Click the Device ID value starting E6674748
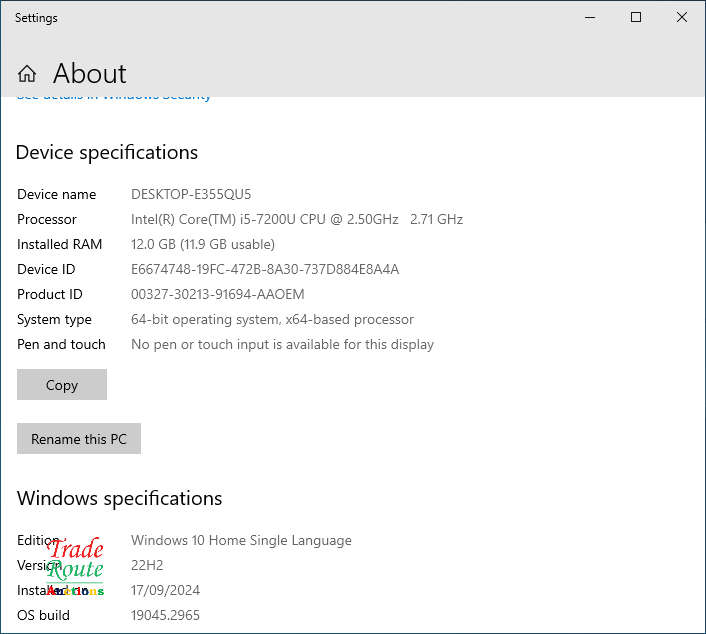The width and height of the screenshot is (706, 634). click(264, 269)
